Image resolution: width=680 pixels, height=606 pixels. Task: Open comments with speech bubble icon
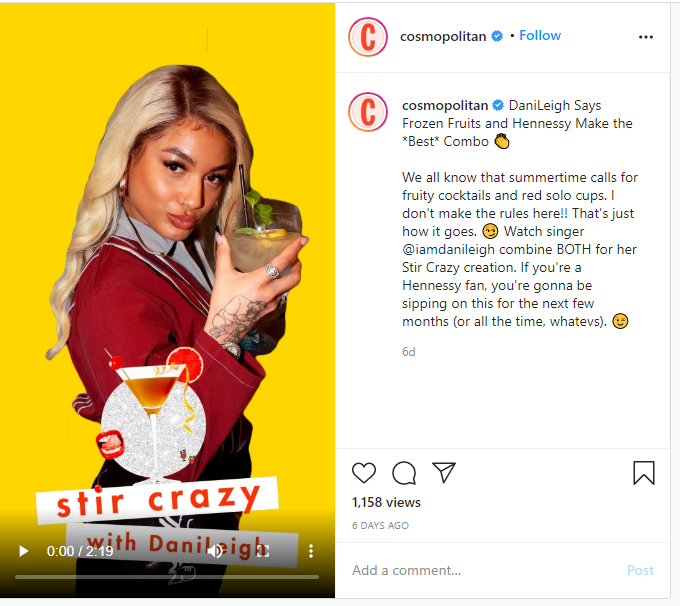pos(404,473)
